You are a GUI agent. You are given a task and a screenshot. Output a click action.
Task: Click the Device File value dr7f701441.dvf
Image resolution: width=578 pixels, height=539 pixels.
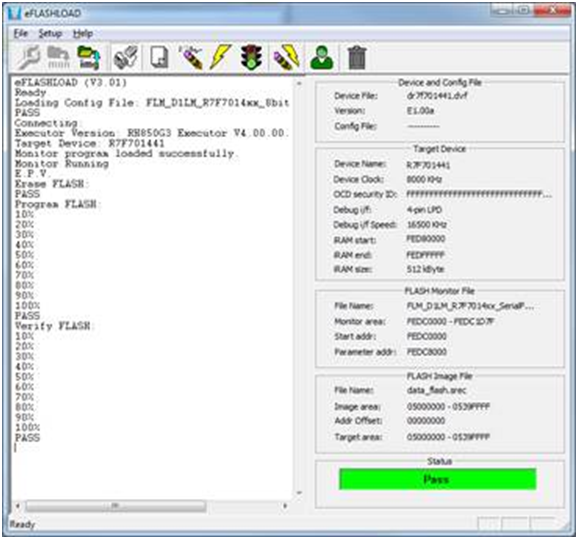[437, 96]
